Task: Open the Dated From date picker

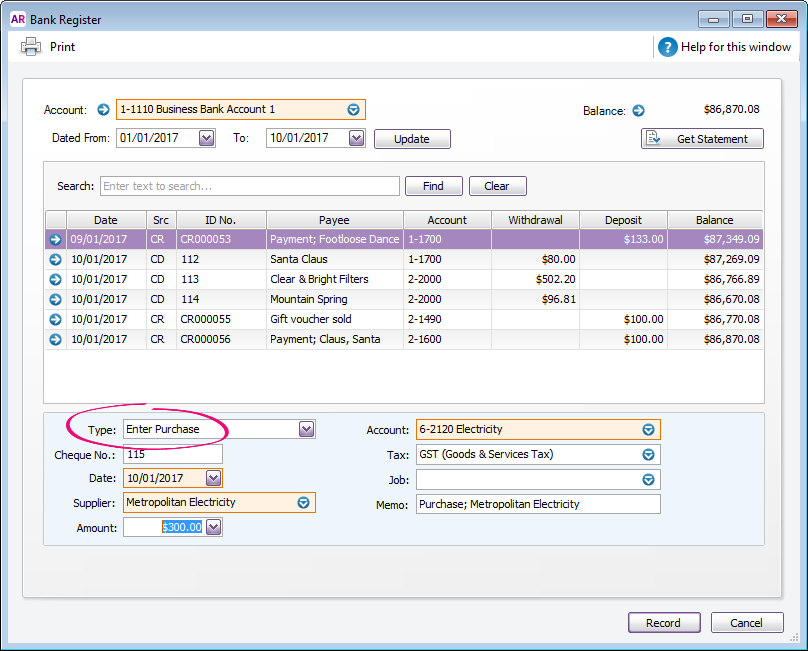Action: (x=206, y=139)
